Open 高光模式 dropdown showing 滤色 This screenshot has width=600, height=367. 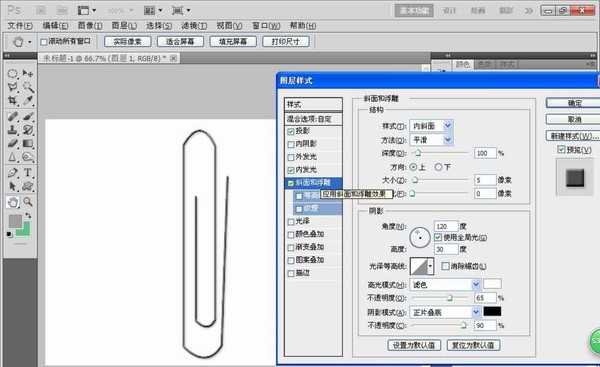click(445, 284)
